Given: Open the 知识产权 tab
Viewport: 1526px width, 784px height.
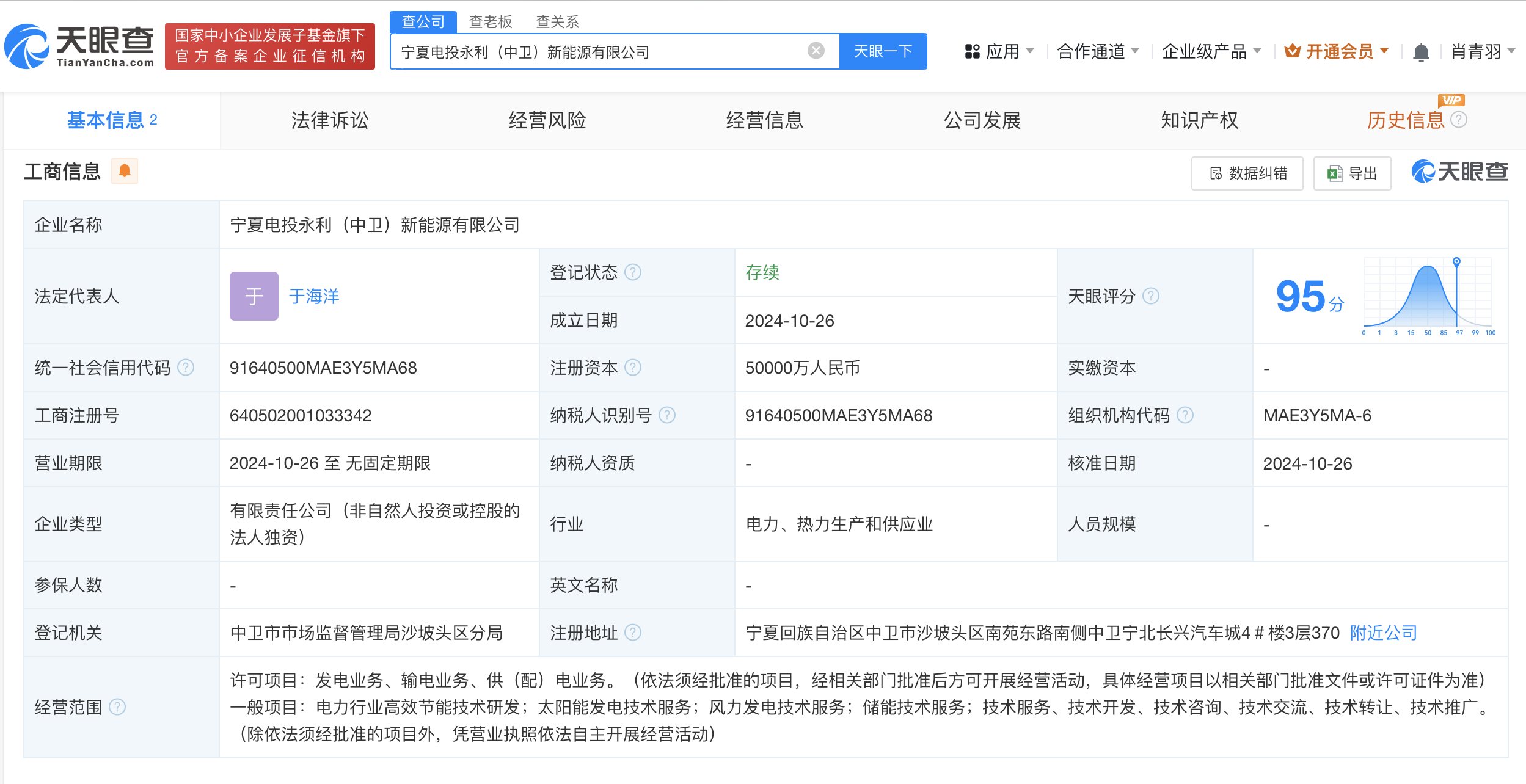Looking at the screenshot, I should [x=1199, y=120].
